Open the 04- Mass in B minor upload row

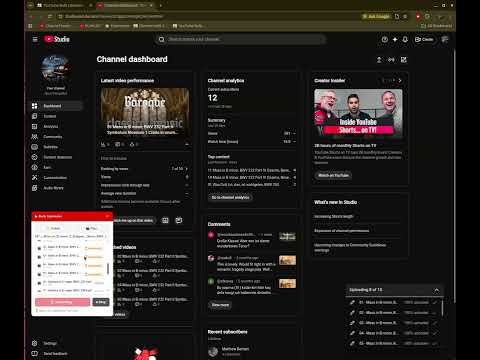pos(393,333)
